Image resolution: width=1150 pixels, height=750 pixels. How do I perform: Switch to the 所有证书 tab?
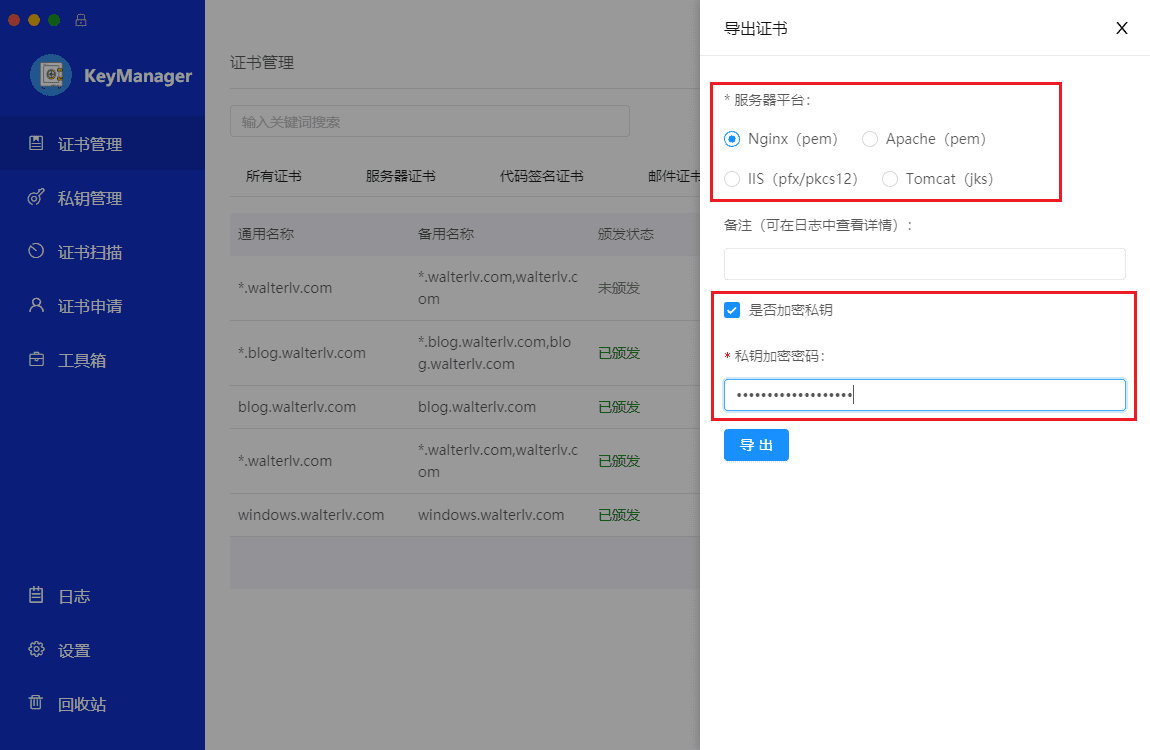[x=274, y=175]
